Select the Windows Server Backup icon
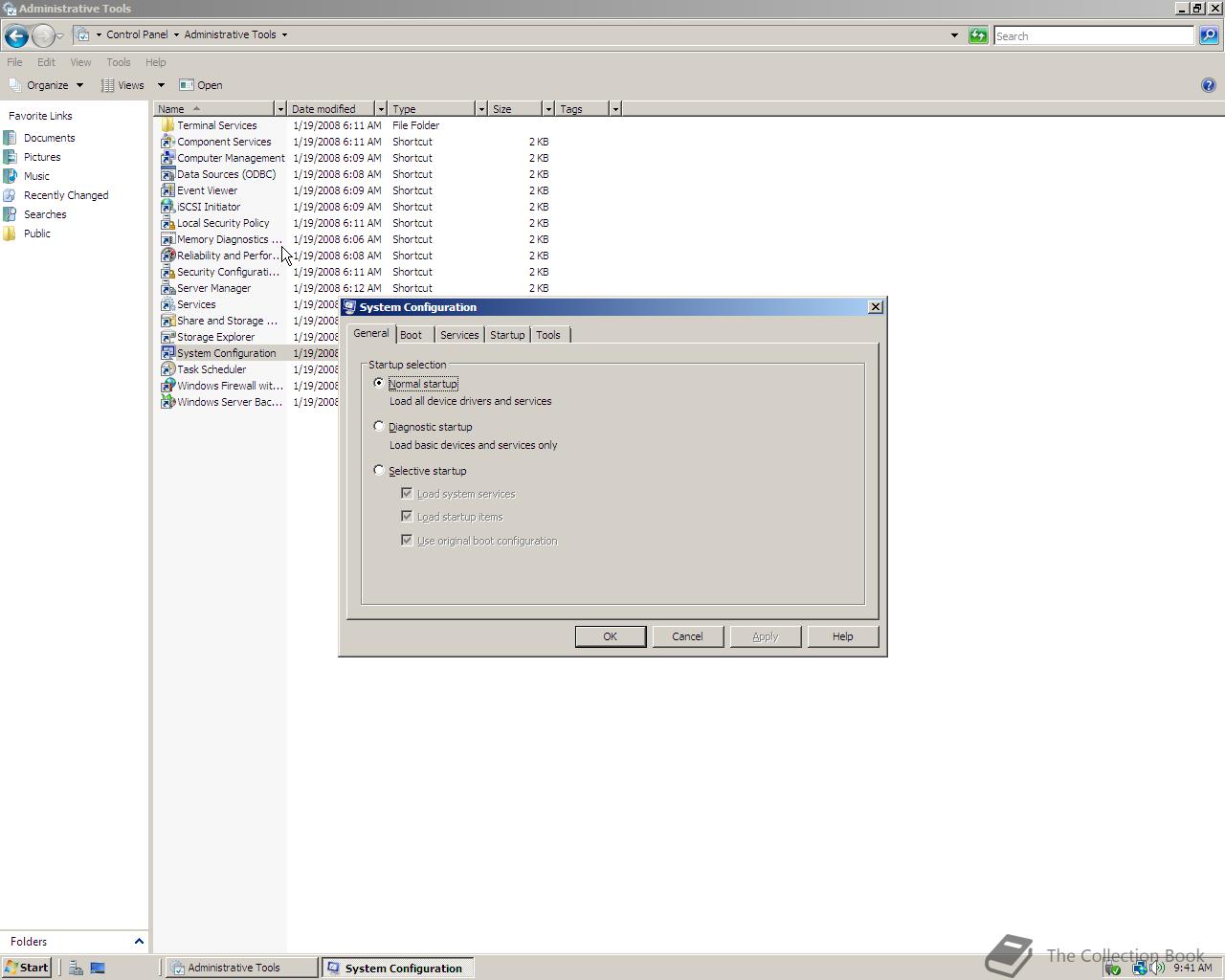Screen dimensions: 1225x980 point(167,402)
